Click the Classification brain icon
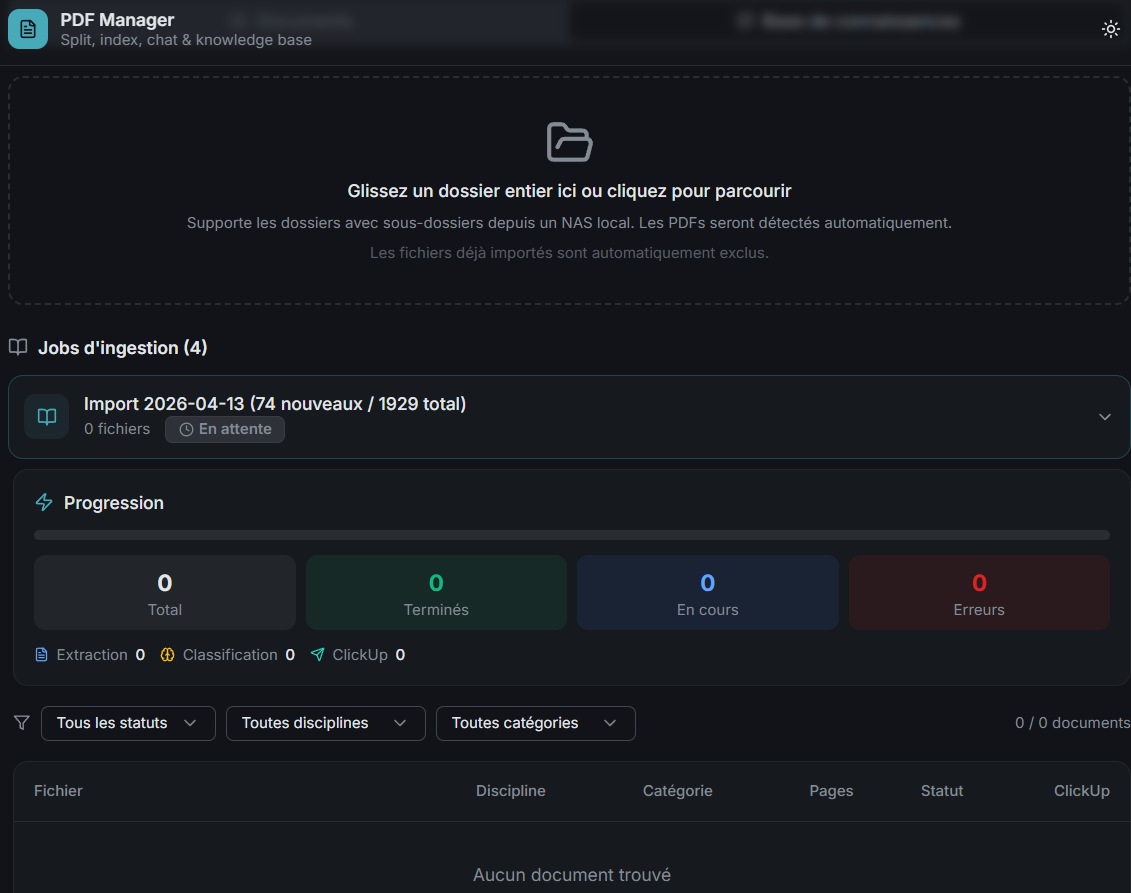 click(168, 655)
